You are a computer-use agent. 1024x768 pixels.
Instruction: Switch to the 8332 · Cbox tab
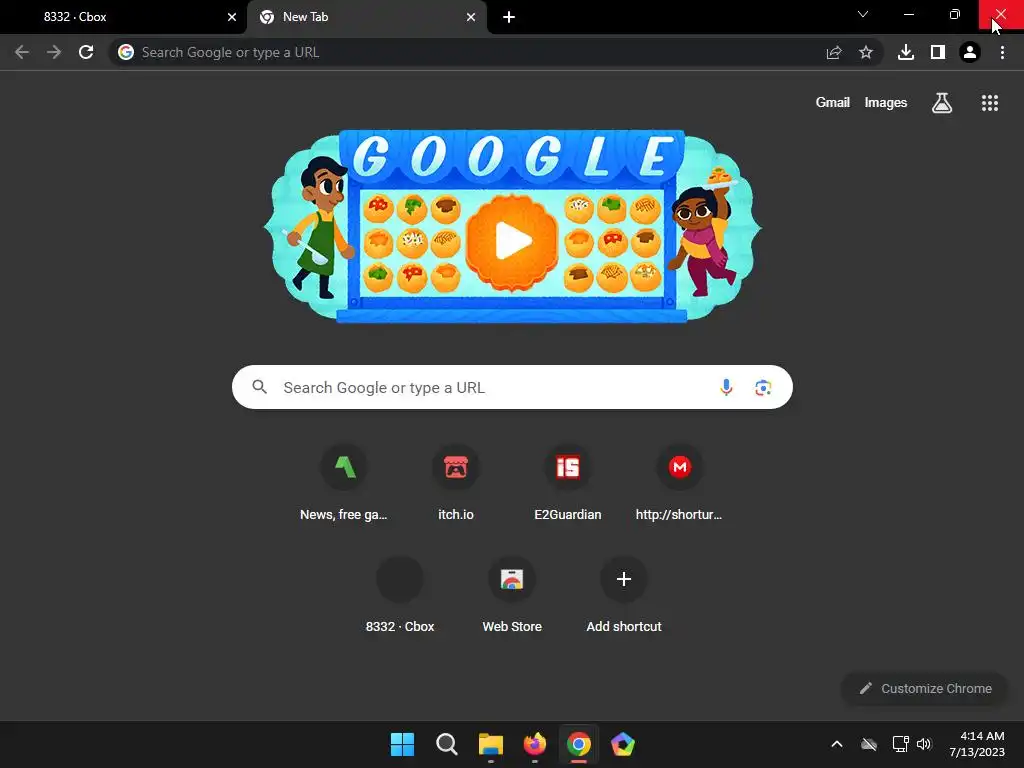click(124, 17)
